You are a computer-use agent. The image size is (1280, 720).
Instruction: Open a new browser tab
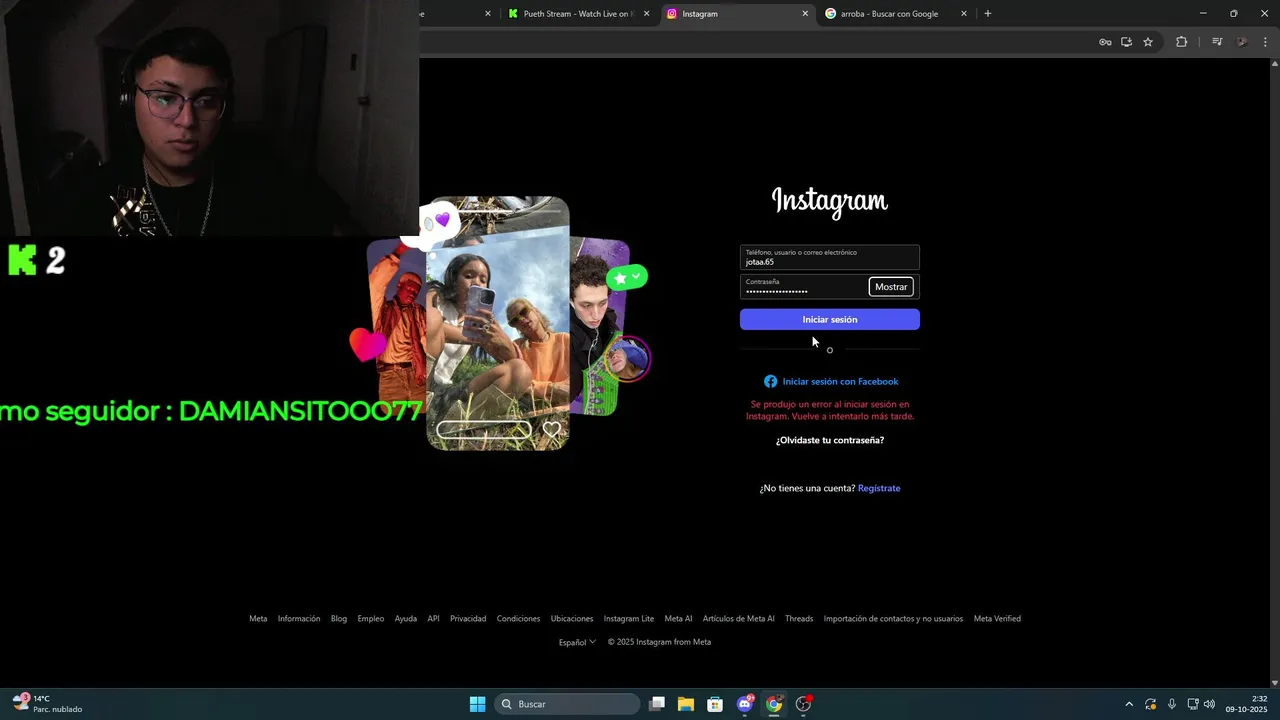pyautogui.click(x=988, y=14)
